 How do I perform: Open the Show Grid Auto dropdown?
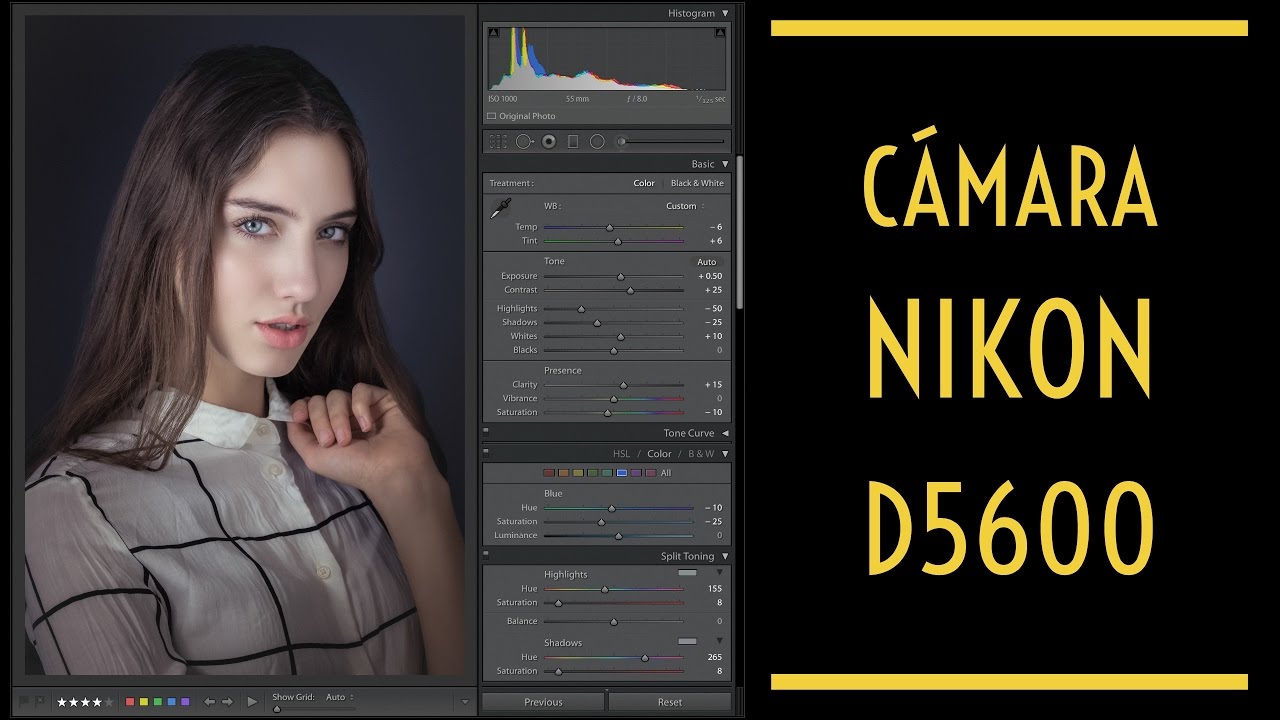click(340, 697)
